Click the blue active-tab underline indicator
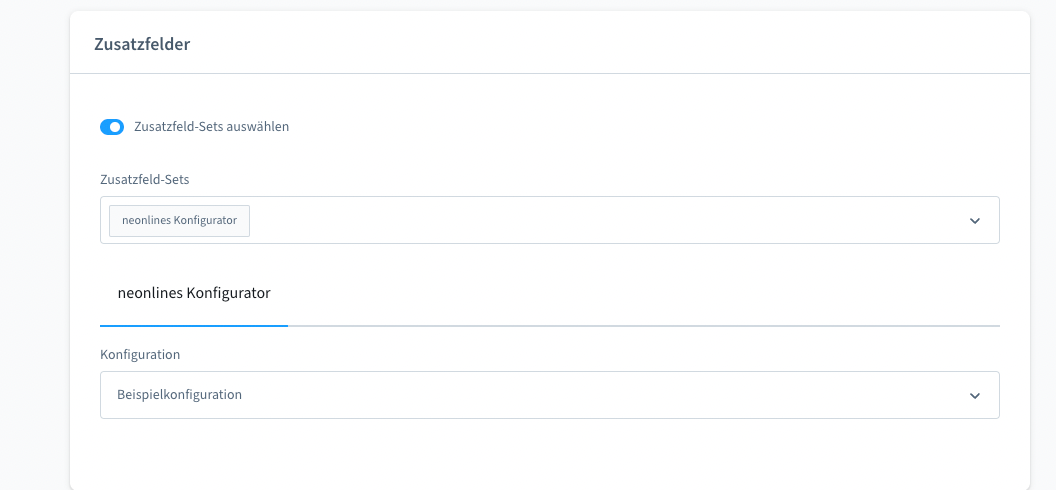The height and width of the screenshot is (490, 1056). click(x=194, y=325)
